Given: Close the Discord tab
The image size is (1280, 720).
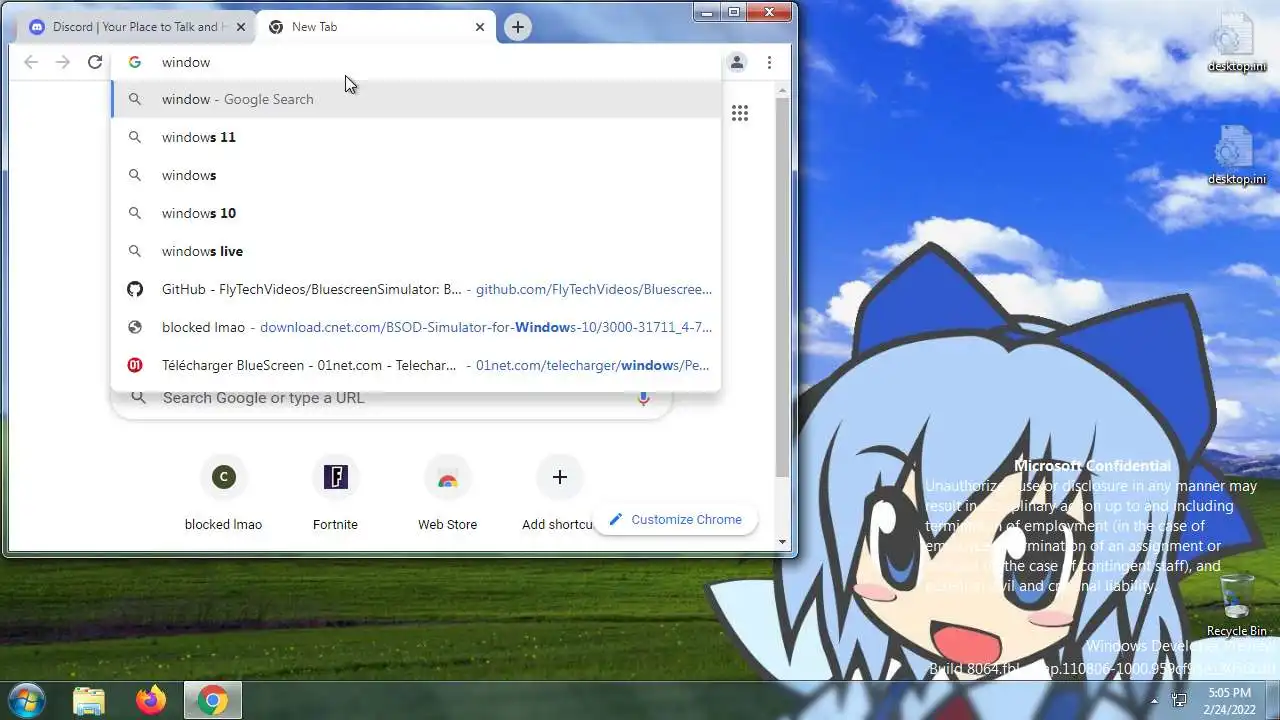Looking at the screenshot, I should 240,27.
